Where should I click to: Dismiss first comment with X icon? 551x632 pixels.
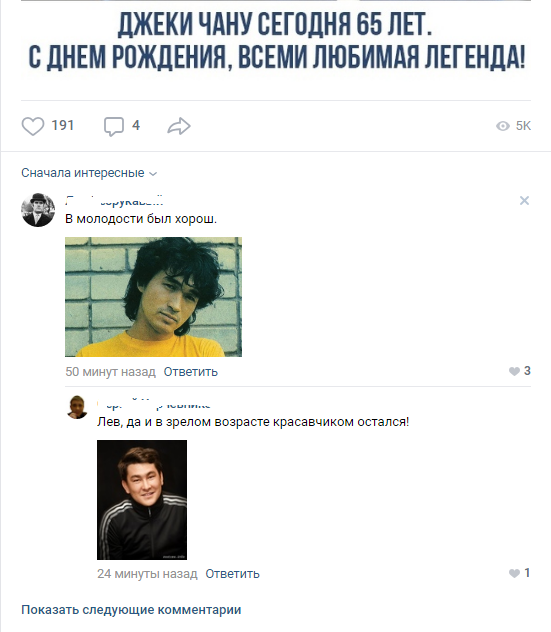[x=524, y=200]
